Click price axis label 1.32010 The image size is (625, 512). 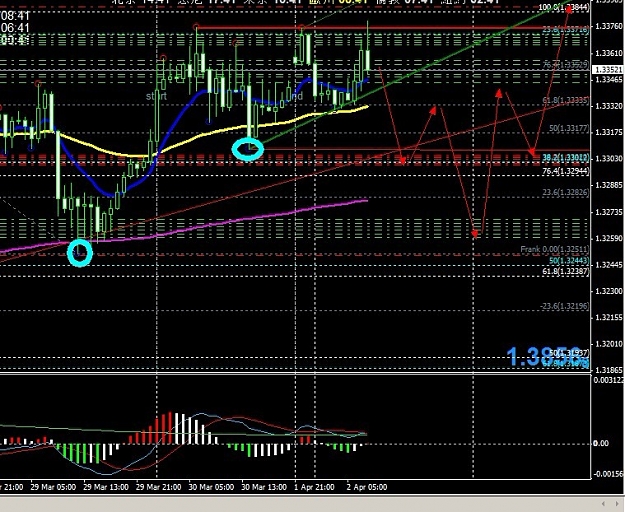tap(609, 344)
